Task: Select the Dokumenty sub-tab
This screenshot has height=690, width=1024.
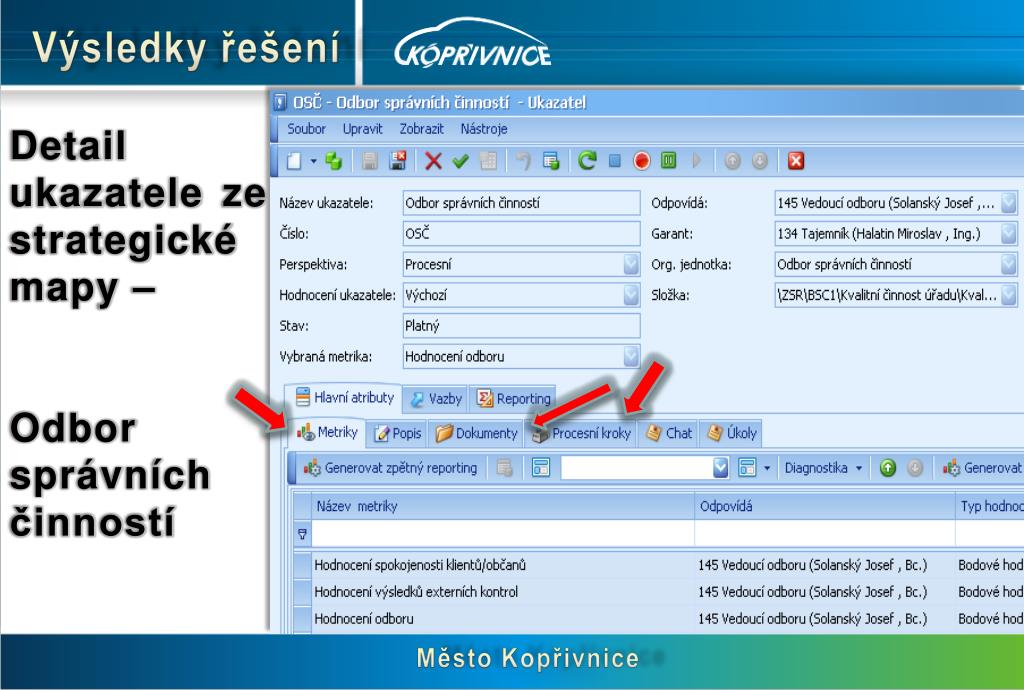Action: (476, 433)
